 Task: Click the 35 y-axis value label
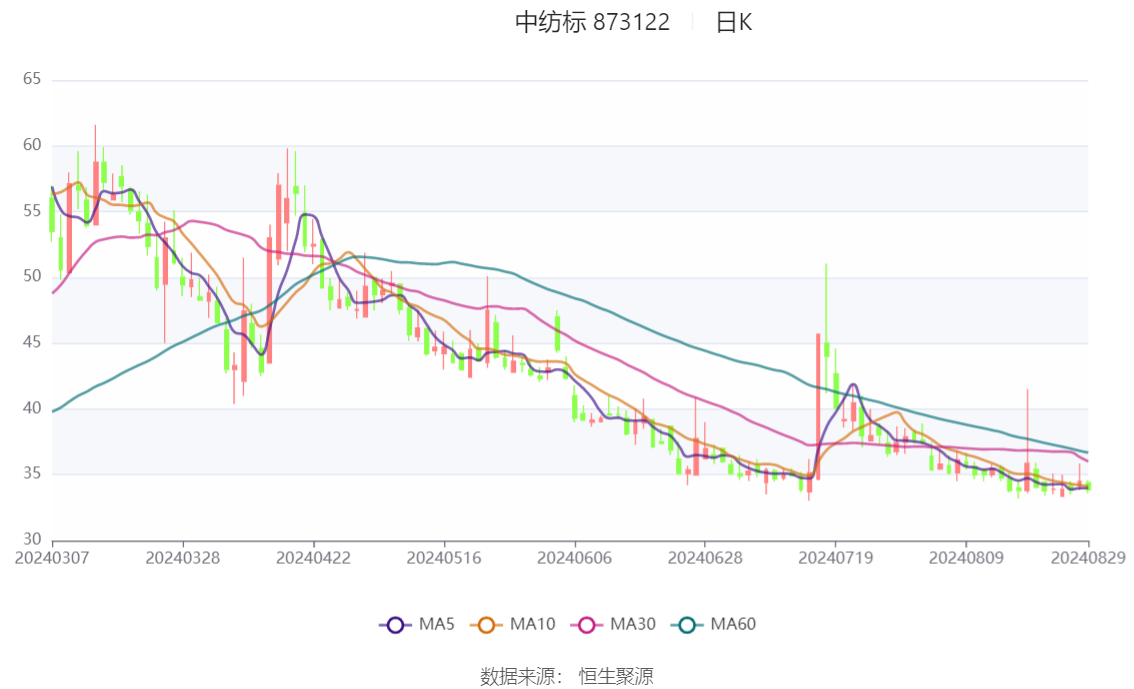32,474
